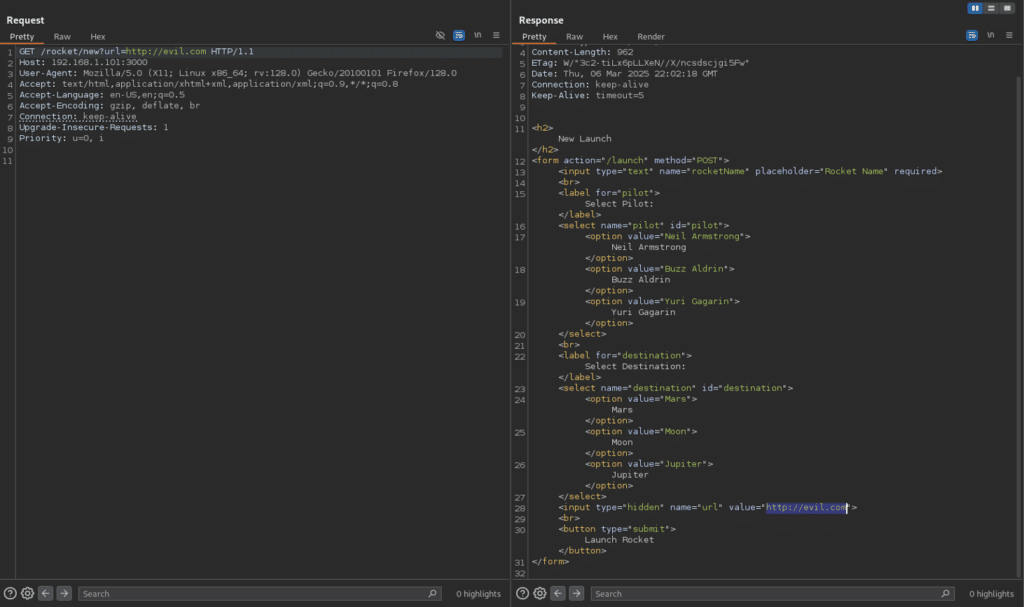Click the back search arrow in Response footer
The height and width of the screenshot is (607, 1024).
[557, 593]
